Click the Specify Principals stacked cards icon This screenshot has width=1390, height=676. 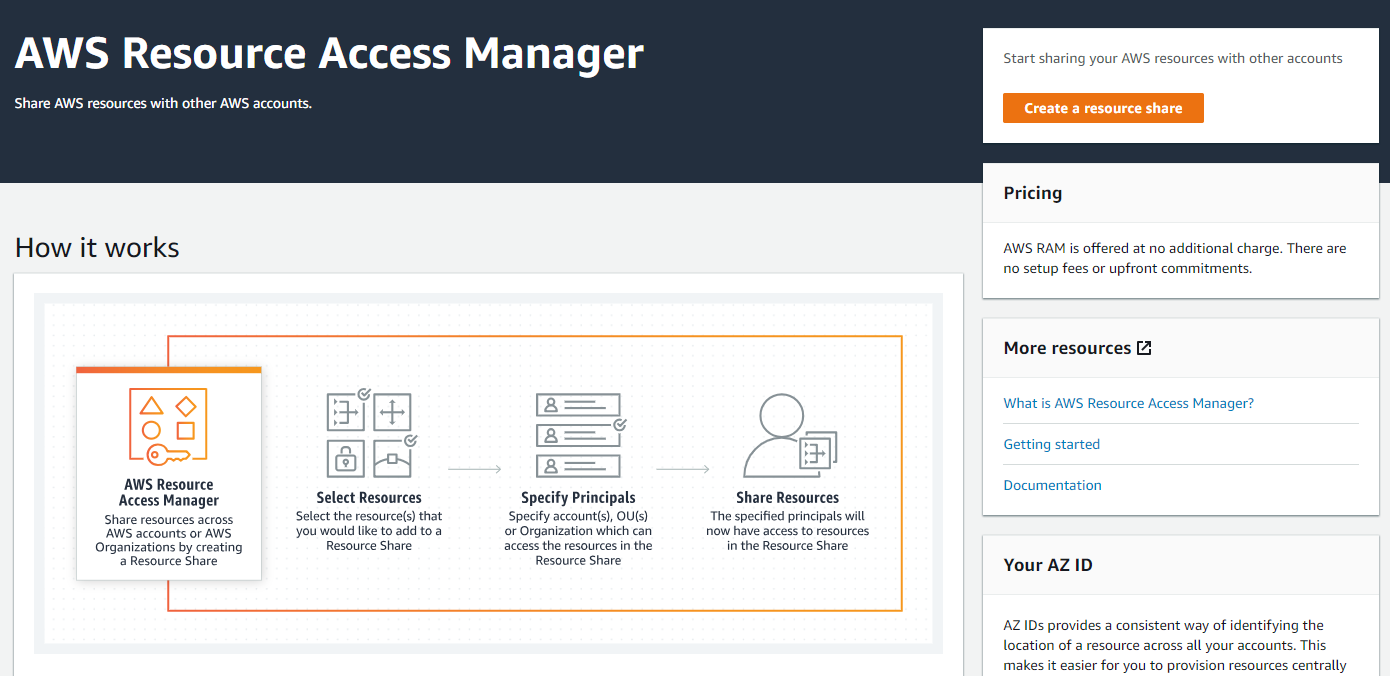coord(579,435)
